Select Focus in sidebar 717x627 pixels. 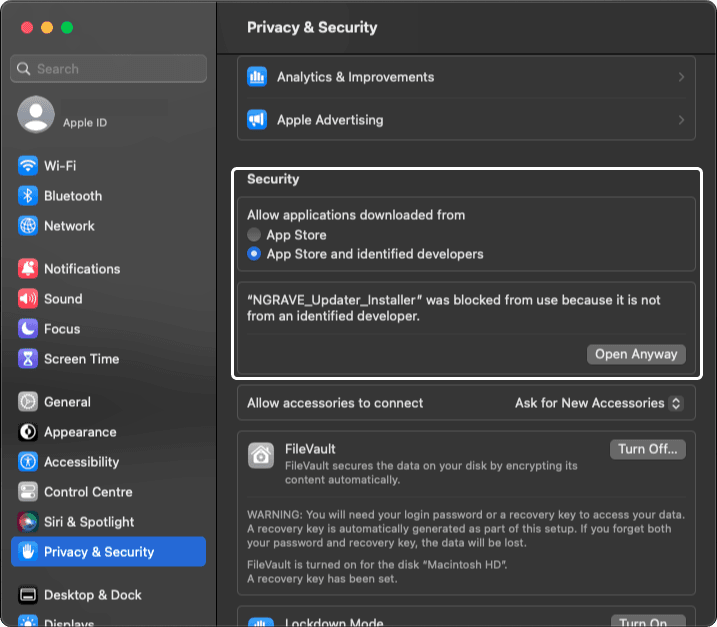pyautogui.click(x=108, y=328)
